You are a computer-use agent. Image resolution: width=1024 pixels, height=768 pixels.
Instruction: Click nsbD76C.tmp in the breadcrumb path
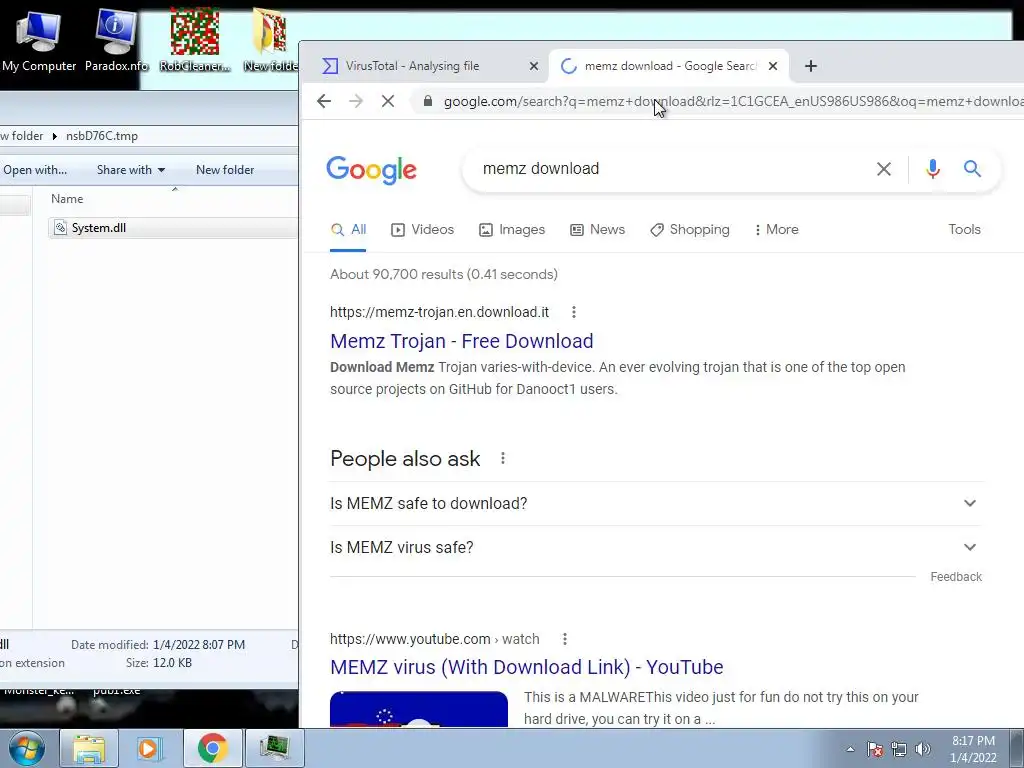click(102, 136)
